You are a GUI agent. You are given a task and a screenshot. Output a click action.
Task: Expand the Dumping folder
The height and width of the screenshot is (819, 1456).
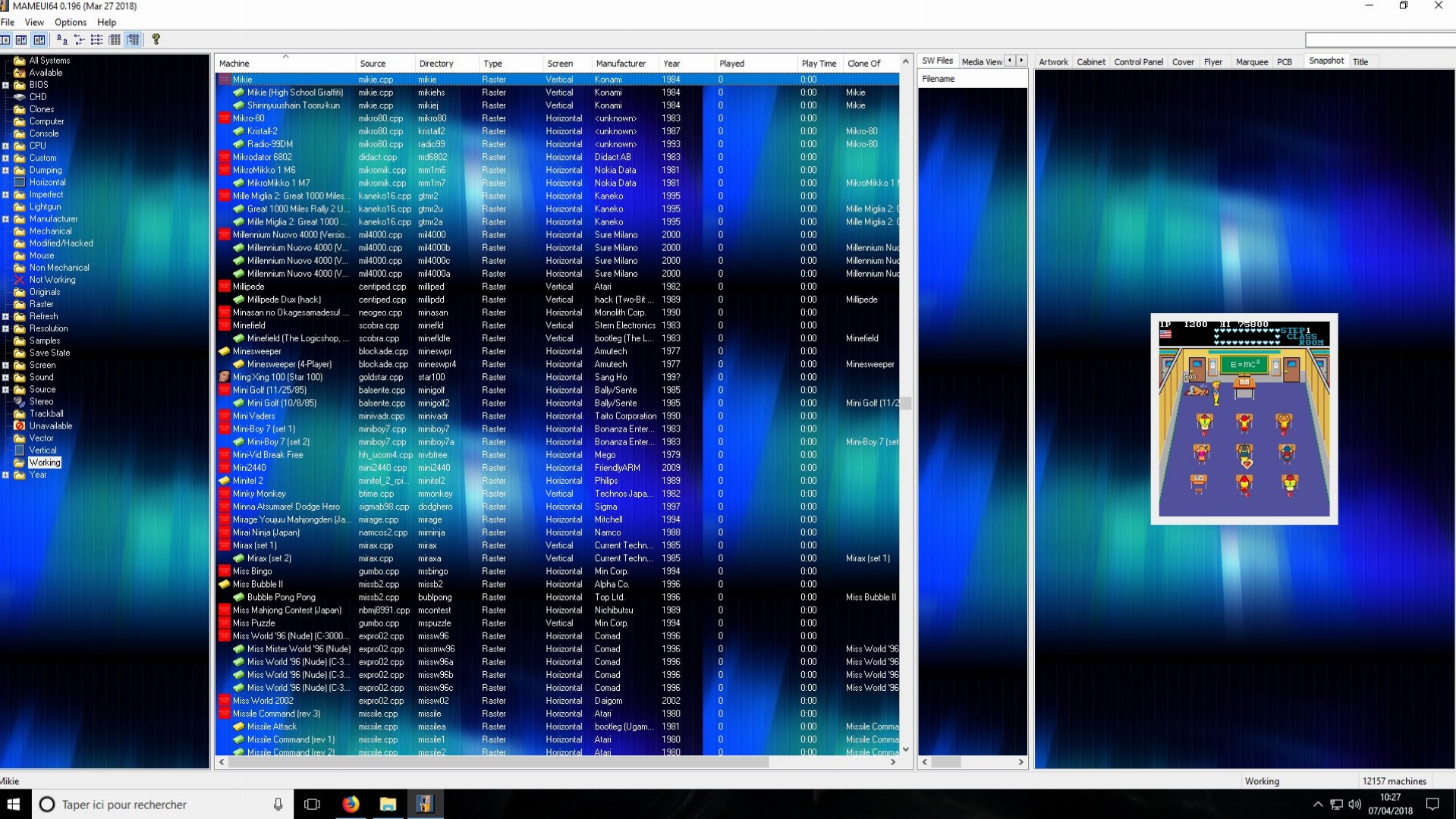(6, 171)
